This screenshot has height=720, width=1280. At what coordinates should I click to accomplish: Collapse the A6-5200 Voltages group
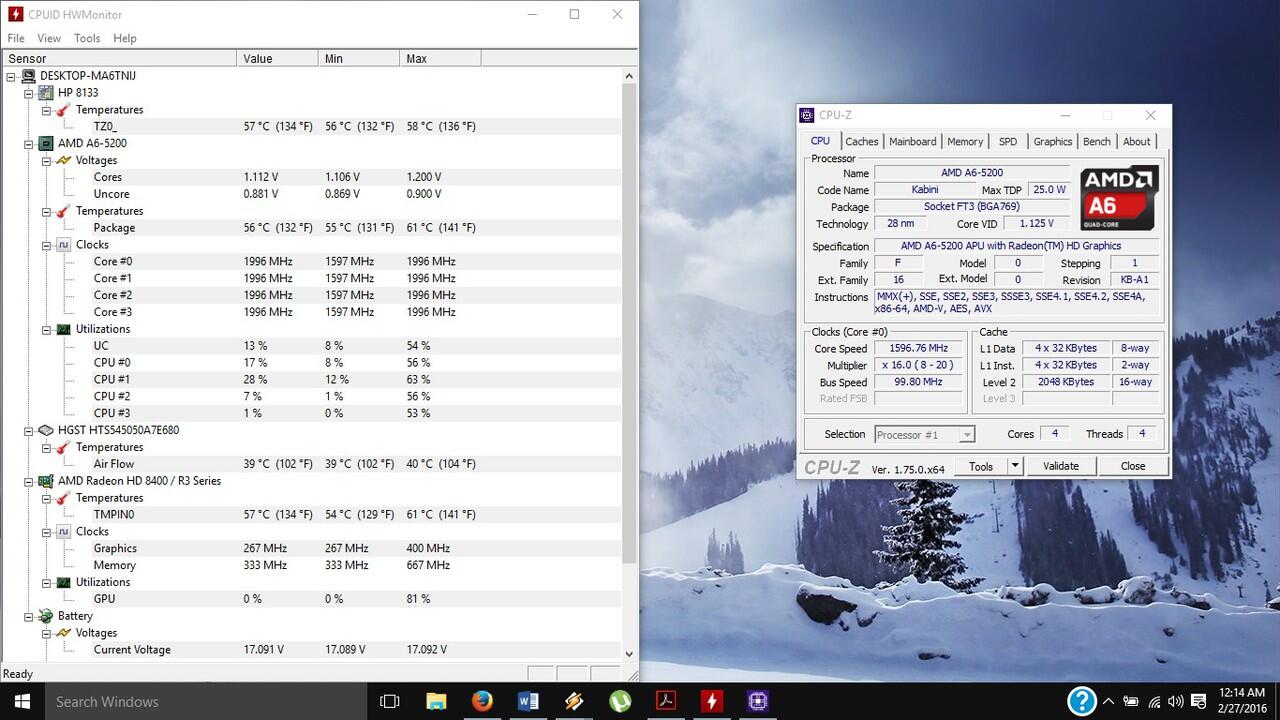(46, 160)
